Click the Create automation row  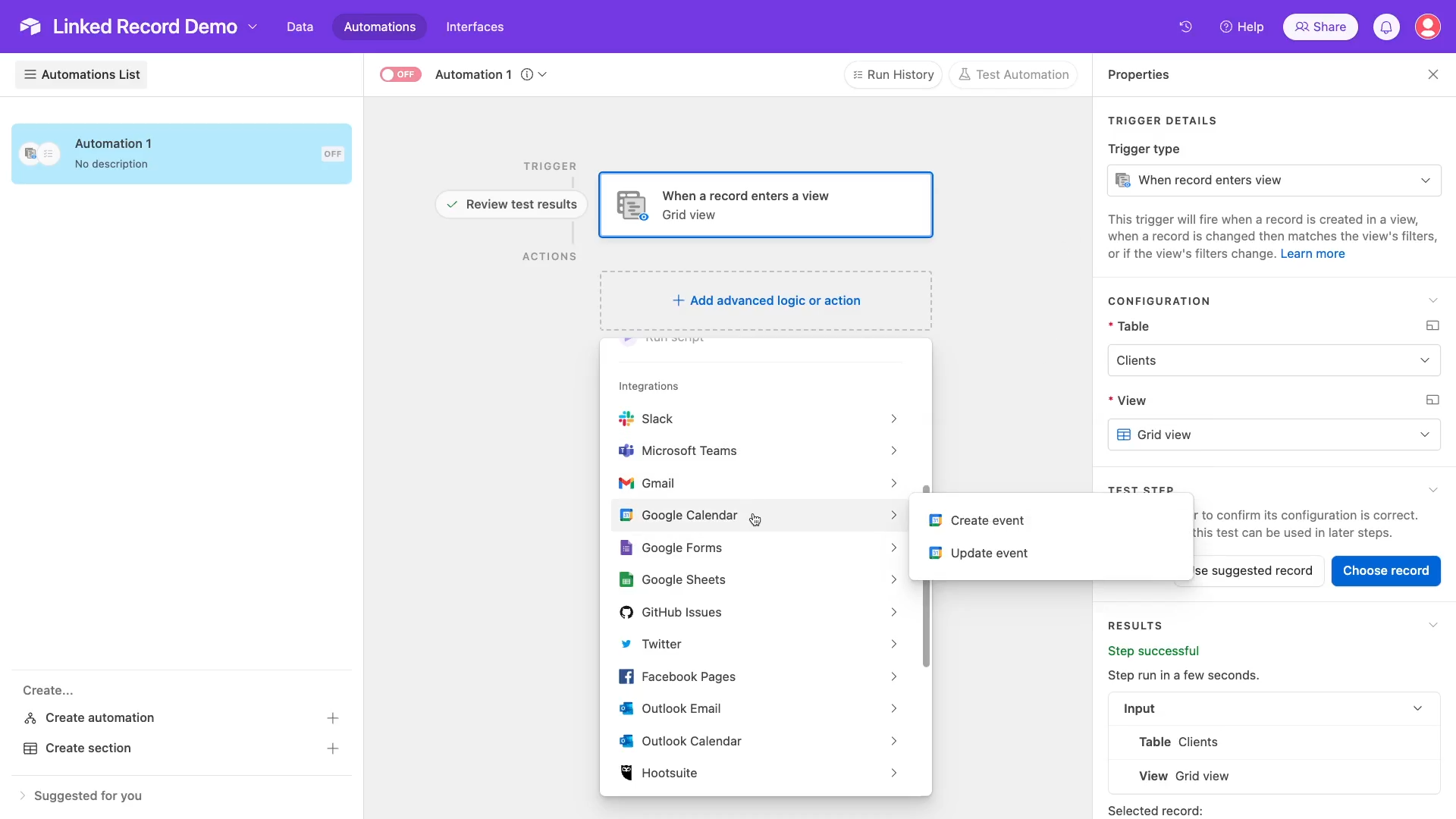click(181, 718)
